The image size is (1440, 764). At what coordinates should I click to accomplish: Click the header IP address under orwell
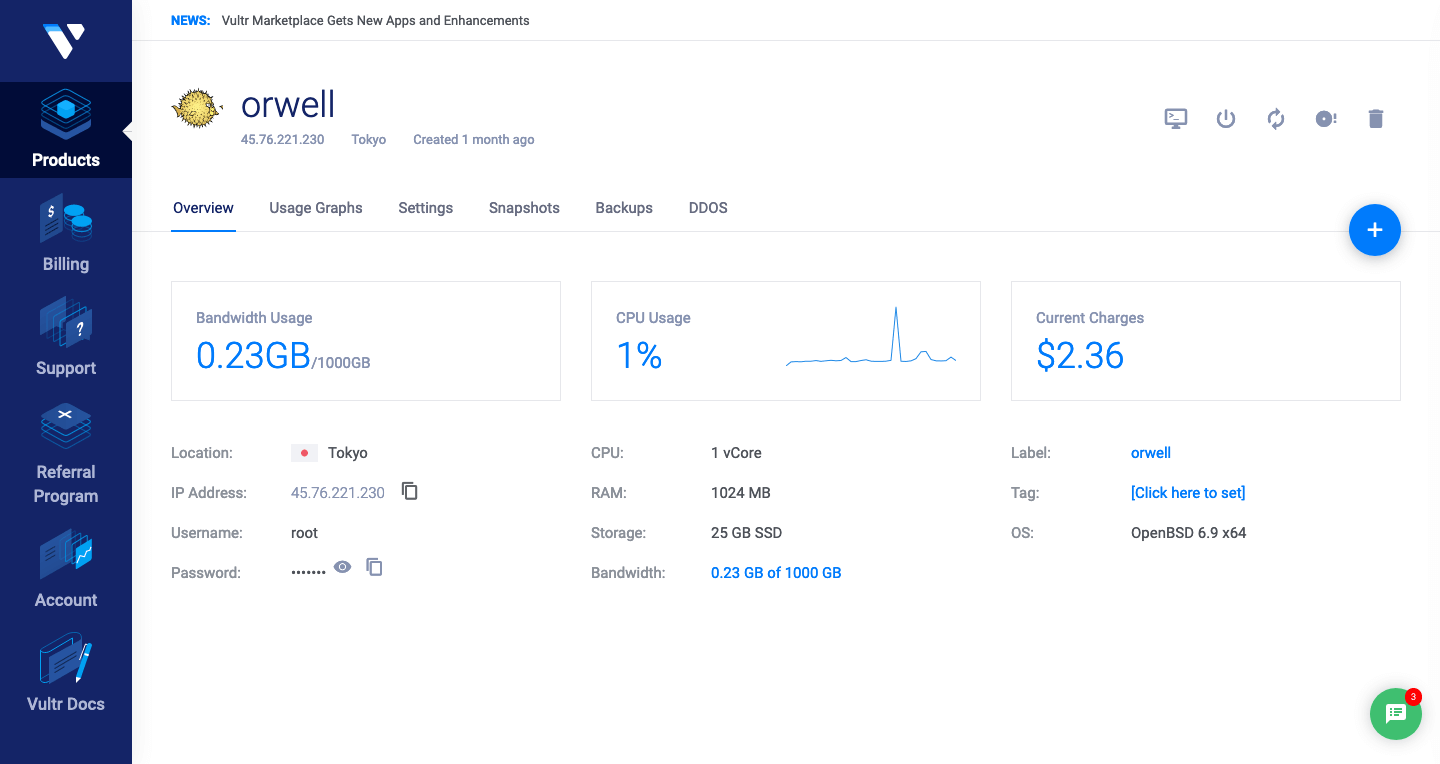(x=283, y=139)
